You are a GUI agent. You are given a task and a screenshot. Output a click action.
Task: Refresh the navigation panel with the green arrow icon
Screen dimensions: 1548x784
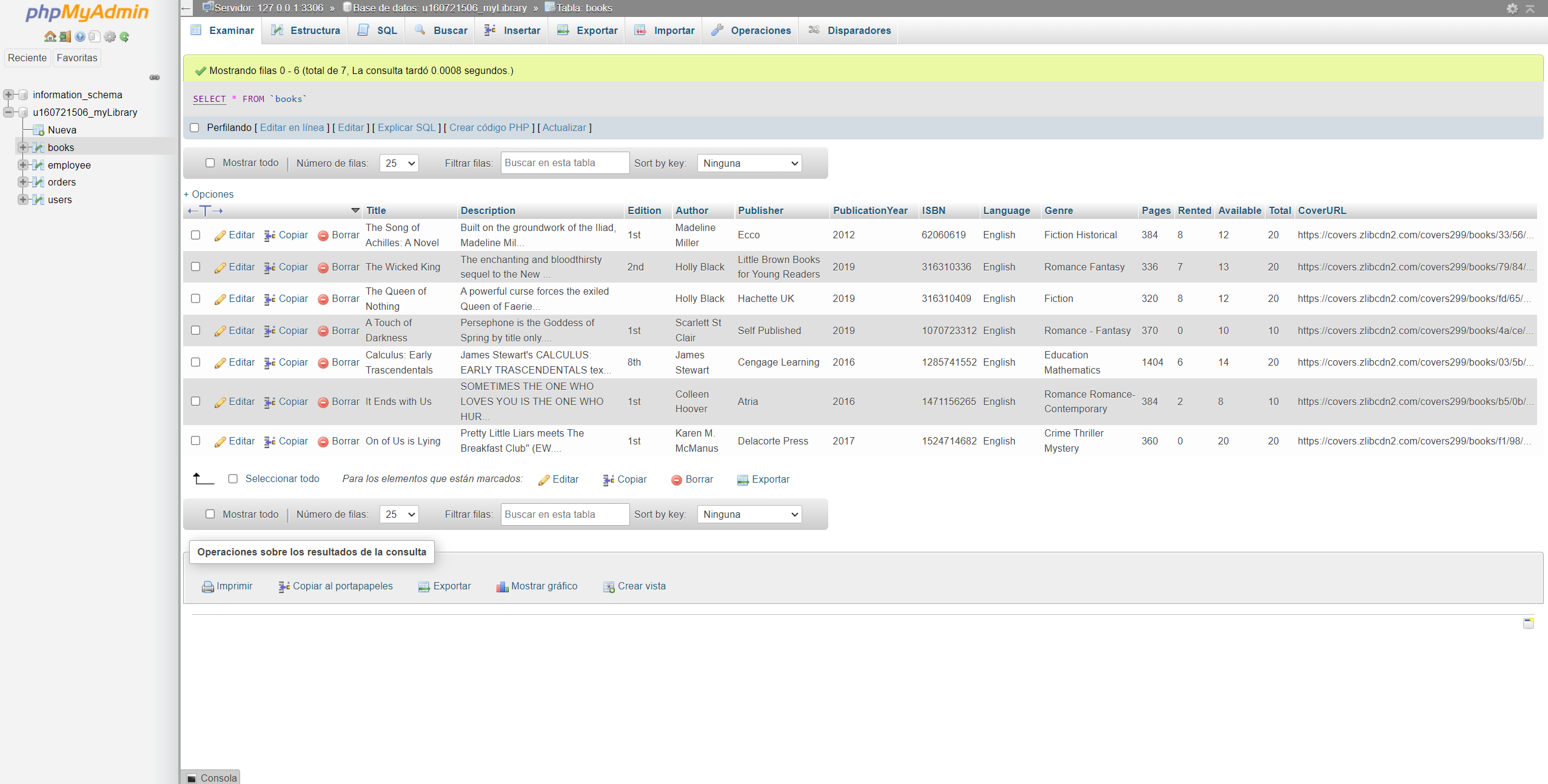[124, 36]
